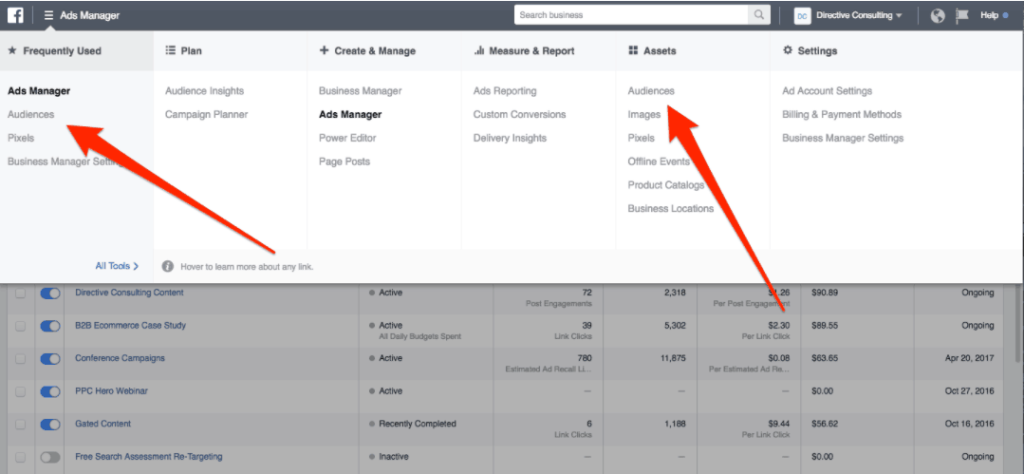This screenshot has width=1024, height=474.
Task: Select Audiences under Assets
Action: 651,91
